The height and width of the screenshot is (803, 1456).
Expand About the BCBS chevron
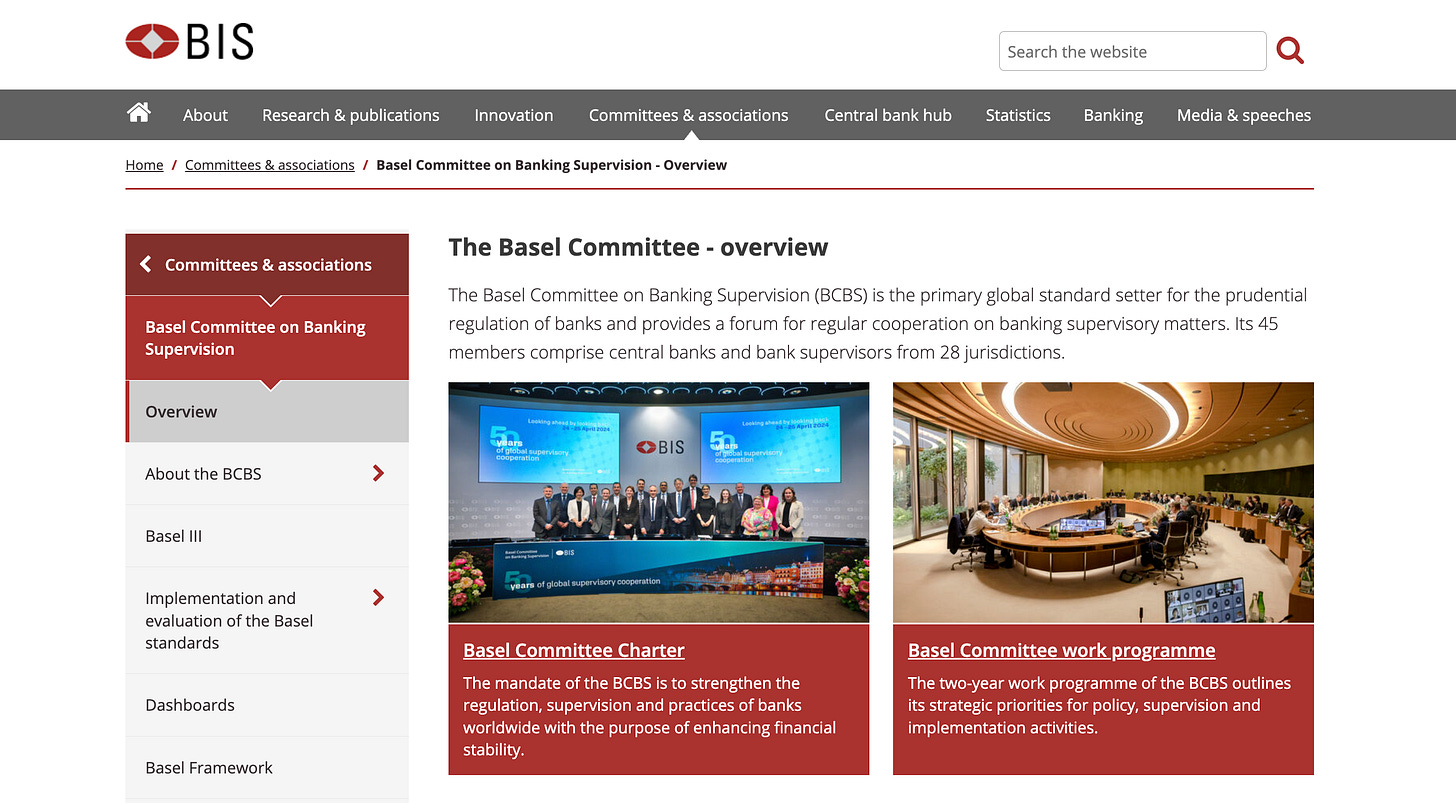coord(378,473)
